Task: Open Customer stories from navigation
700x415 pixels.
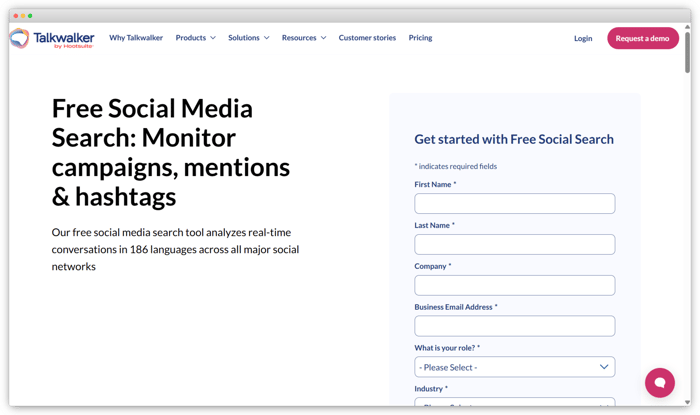Action: click(x=367, y=38)
